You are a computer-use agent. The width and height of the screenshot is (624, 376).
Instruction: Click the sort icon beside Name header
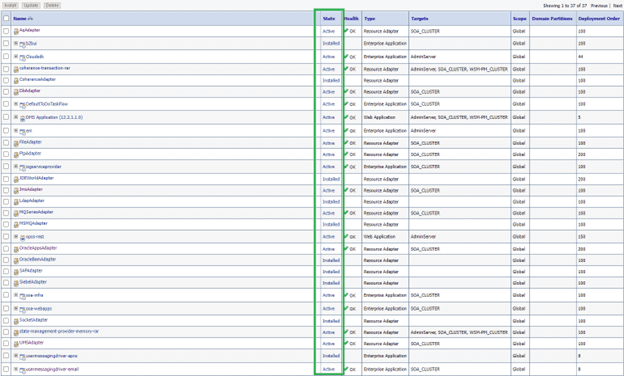[30, 19]
